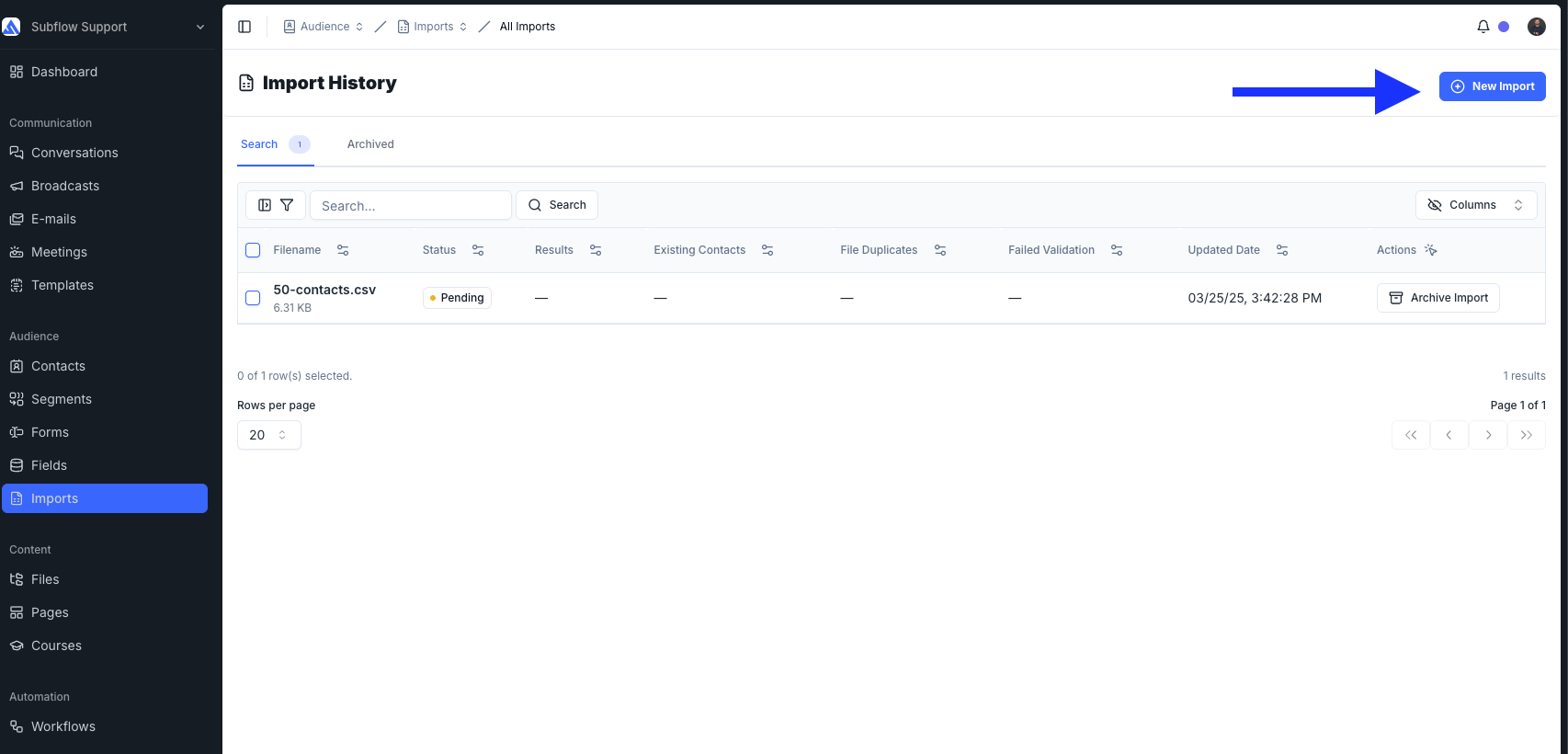The width and height of the screenshot is (1568, 754).
Task: Open Forms in sidebar
Action: pos(105,432)
